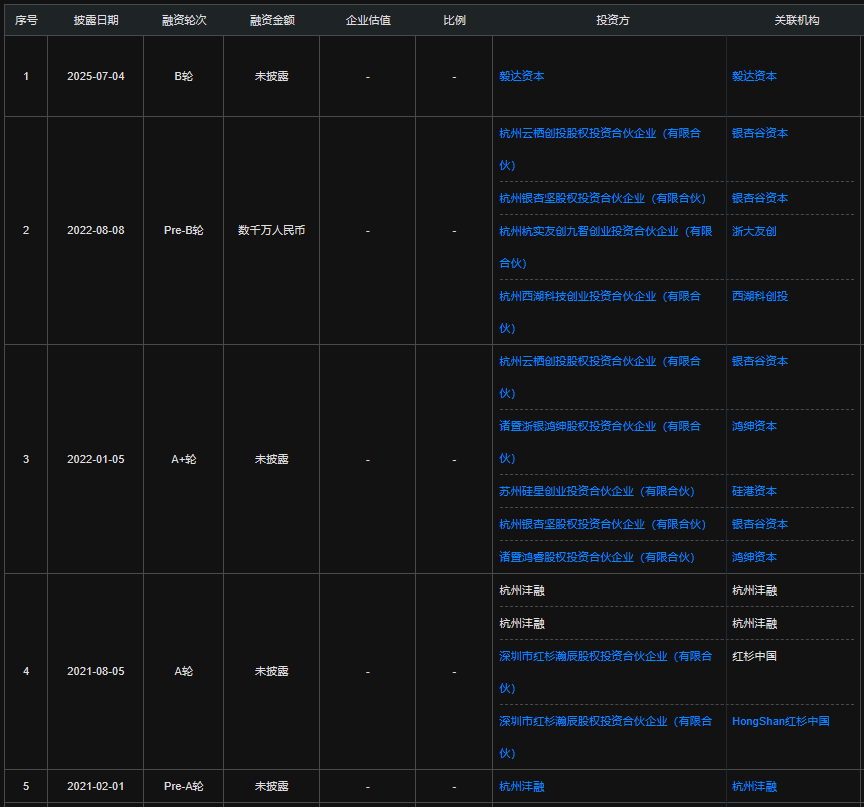Select 未披露 in the 2022-01-05 row
864x807 pixels.
click(272, 459)
